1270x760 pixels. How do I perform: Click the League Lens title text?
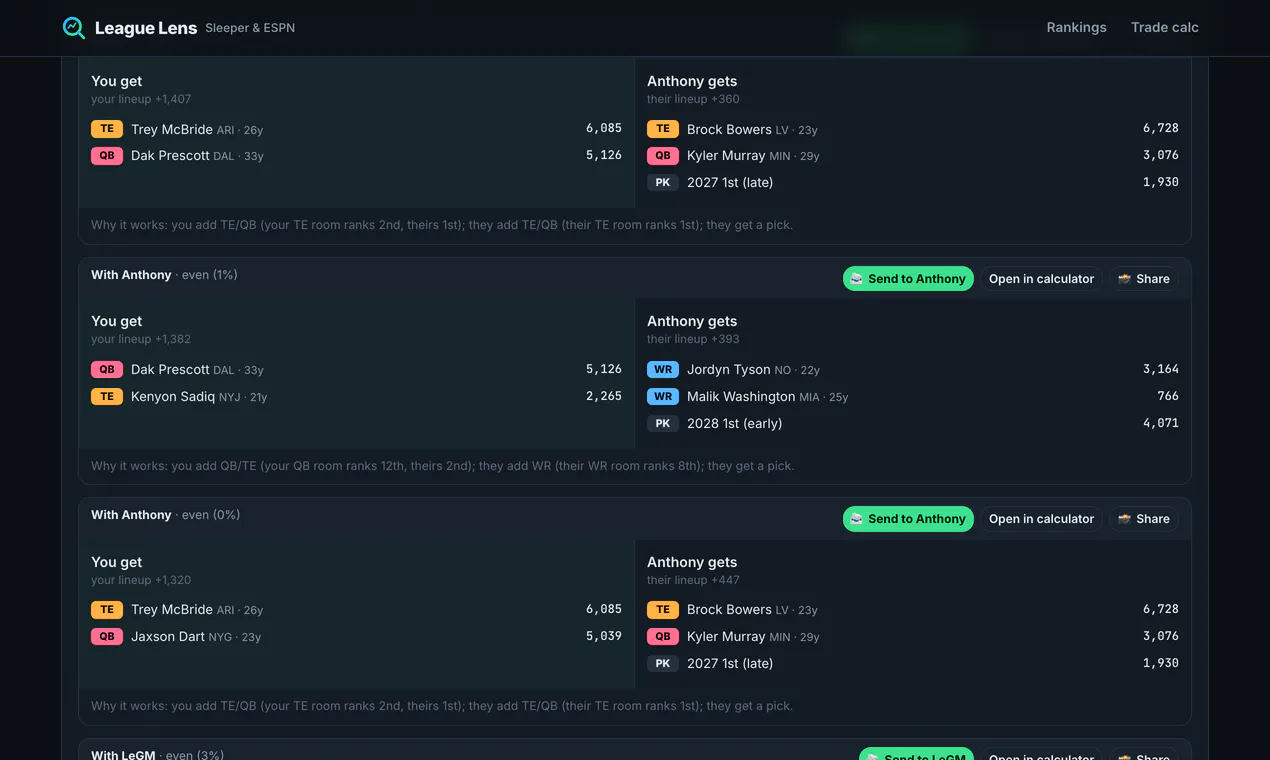tap(146, 28)
